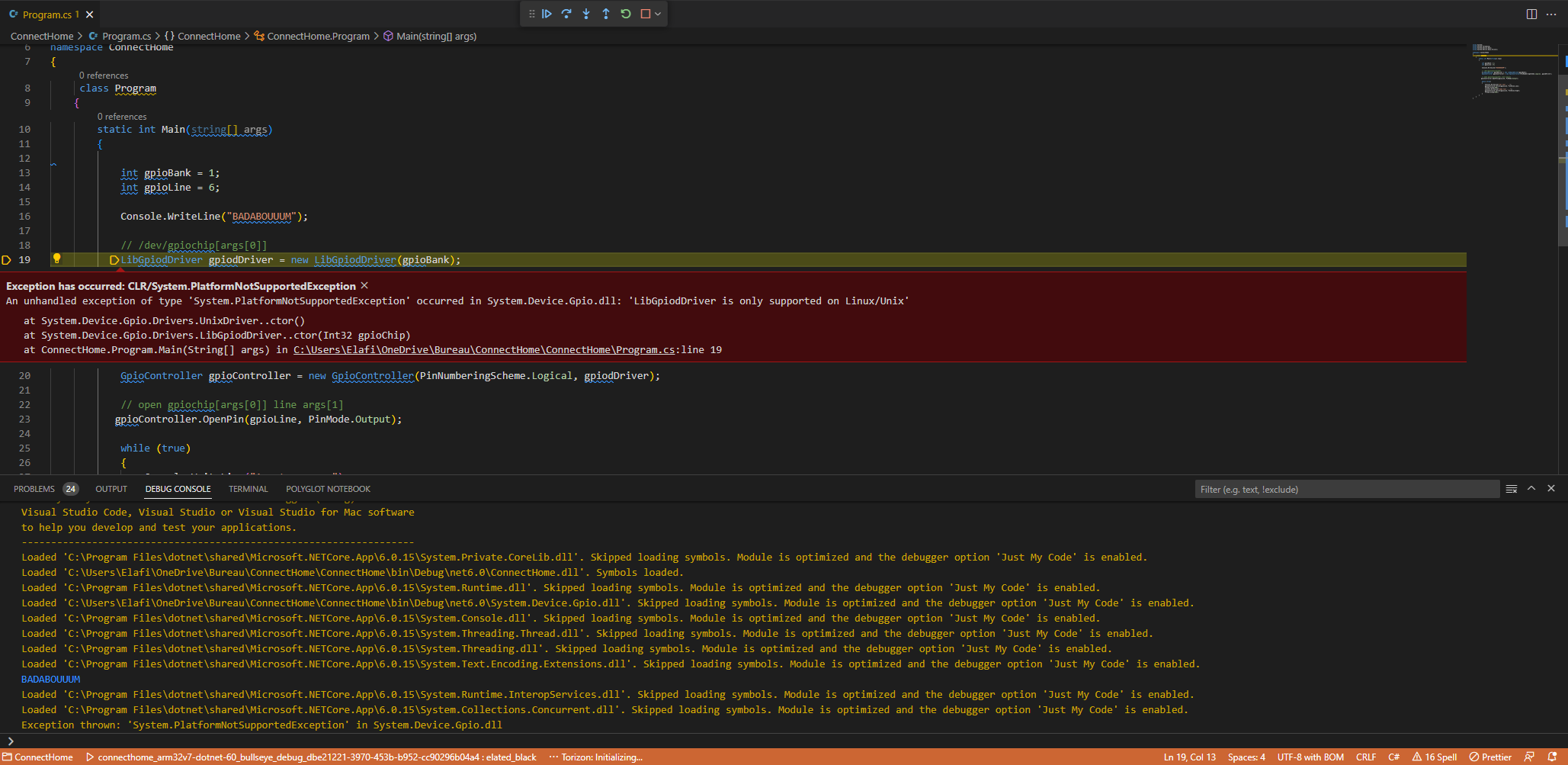Change encoding via UTF-8 with BOM
The height and width of the screenshot is (765, 1568).
[x=1310, y=757]
